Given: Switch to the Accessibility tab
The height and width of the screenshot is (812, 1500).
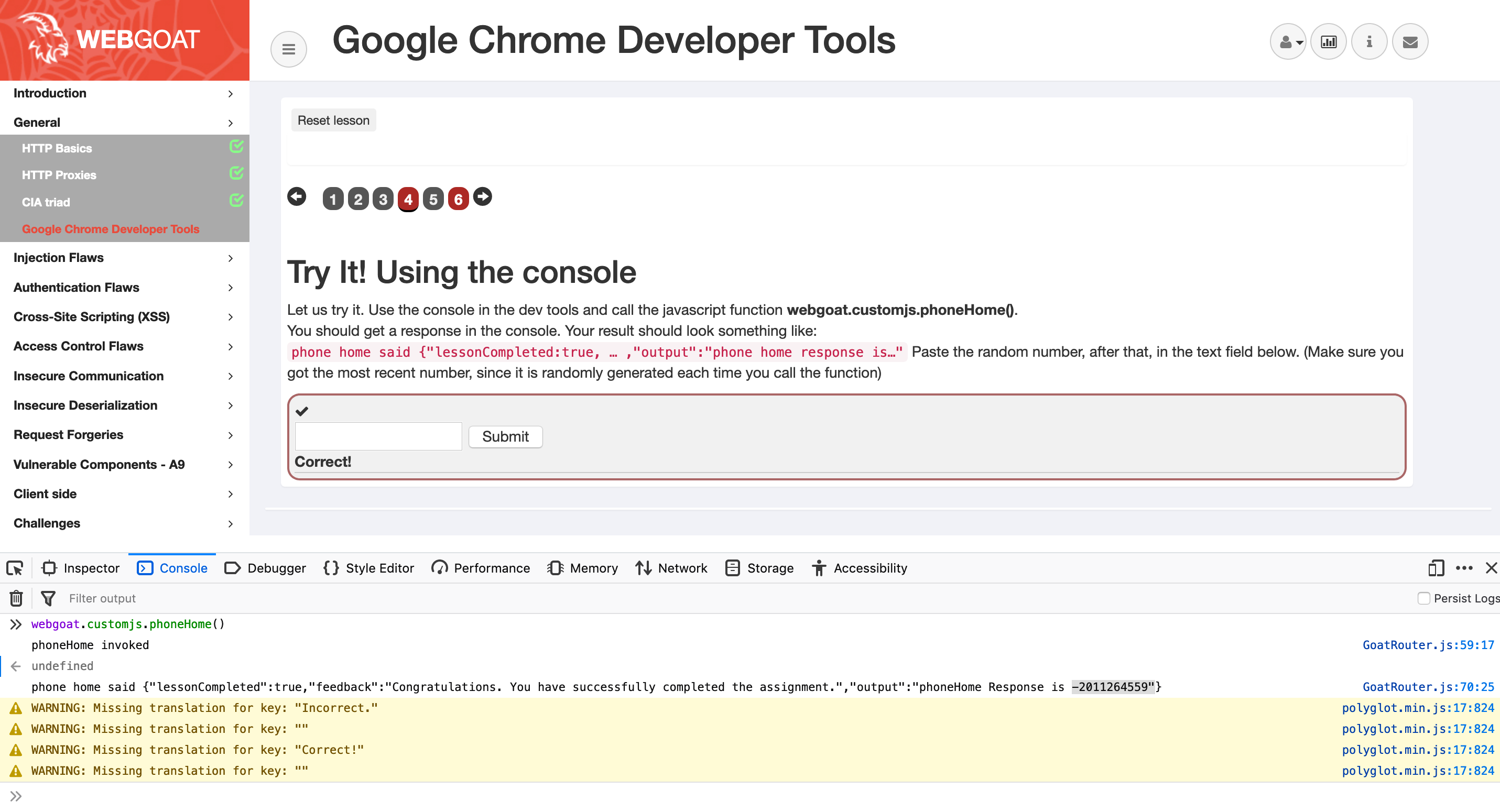Looking at the screenshot, I should coord(860,568).
